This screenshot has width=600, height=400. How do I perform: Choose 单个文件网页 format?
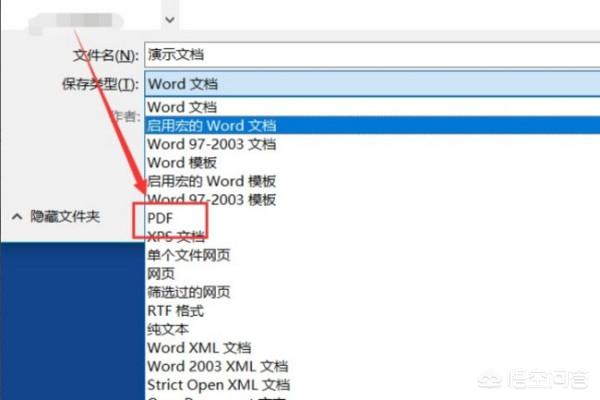pyautogui.click(x=189, y=255)
